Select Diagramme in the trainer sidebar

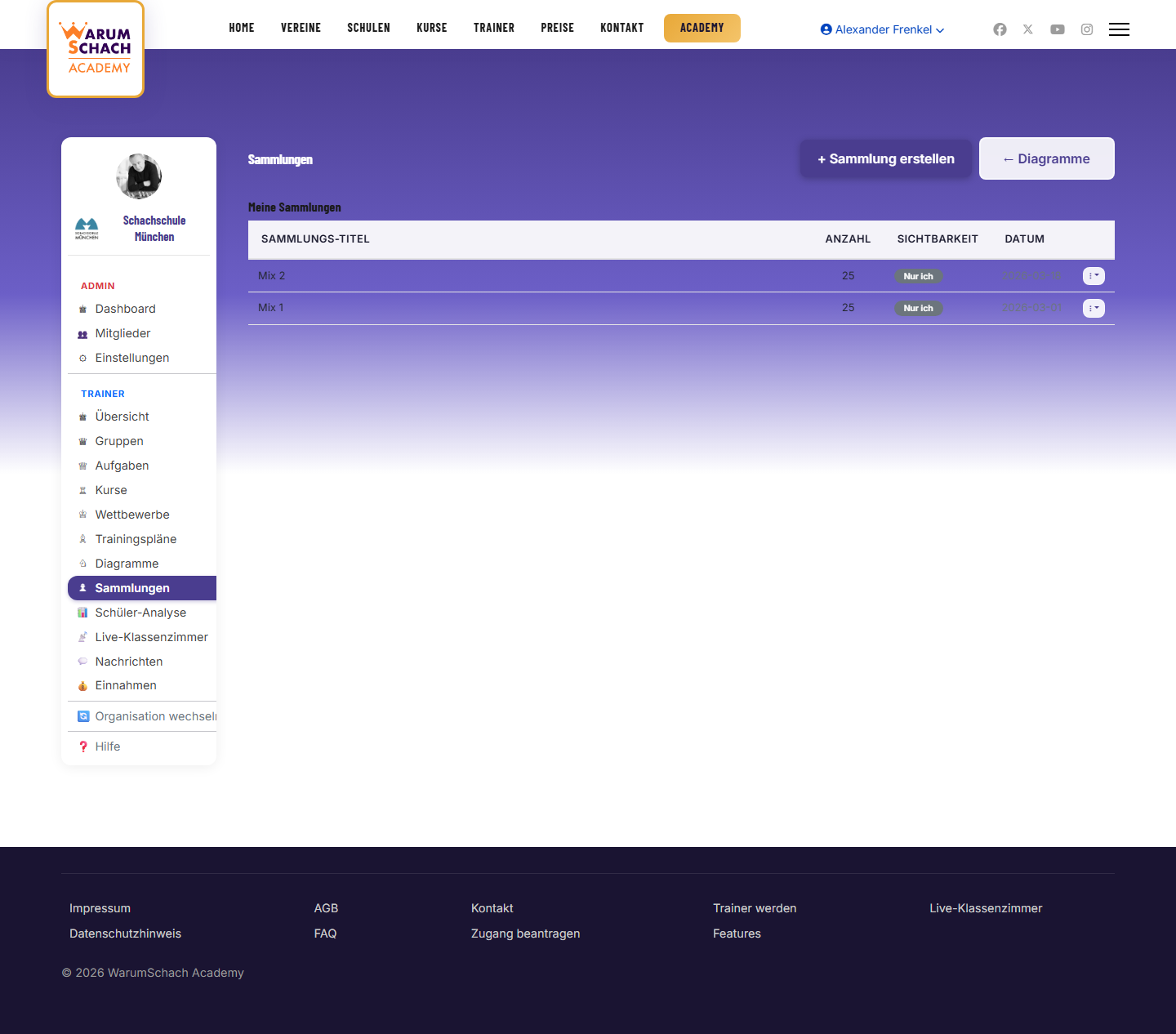(x=127, y=564)
